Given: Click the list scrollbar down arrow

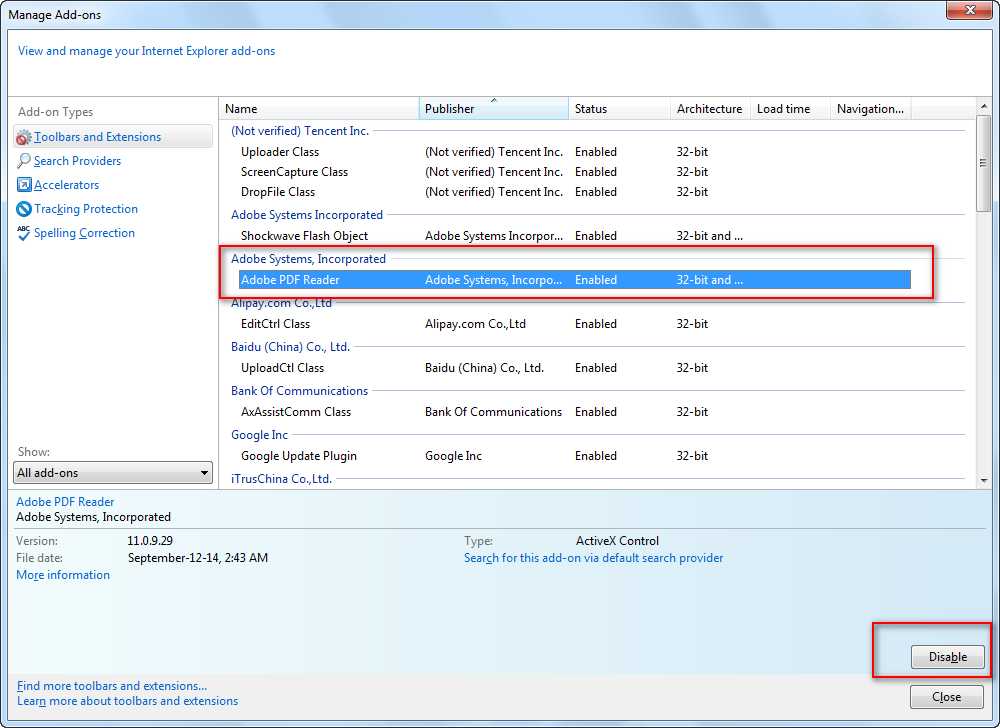Looking at the screenshot, I should (x=984, y=480).
